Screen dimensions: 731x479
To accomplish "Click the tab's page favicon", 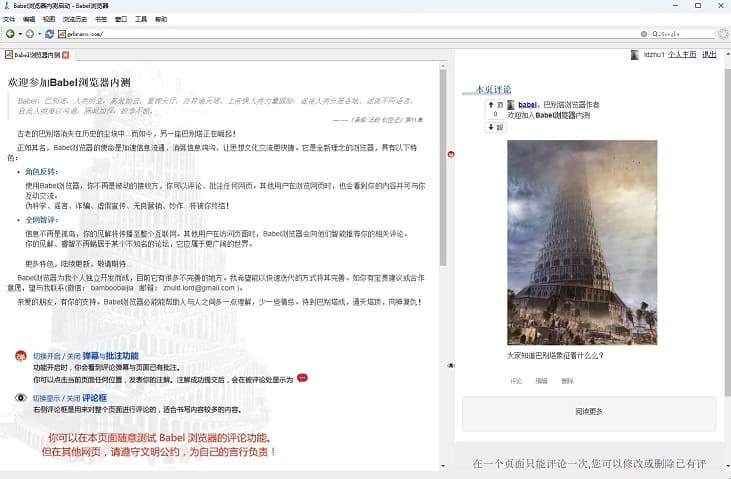I will (x=8, y=55).
